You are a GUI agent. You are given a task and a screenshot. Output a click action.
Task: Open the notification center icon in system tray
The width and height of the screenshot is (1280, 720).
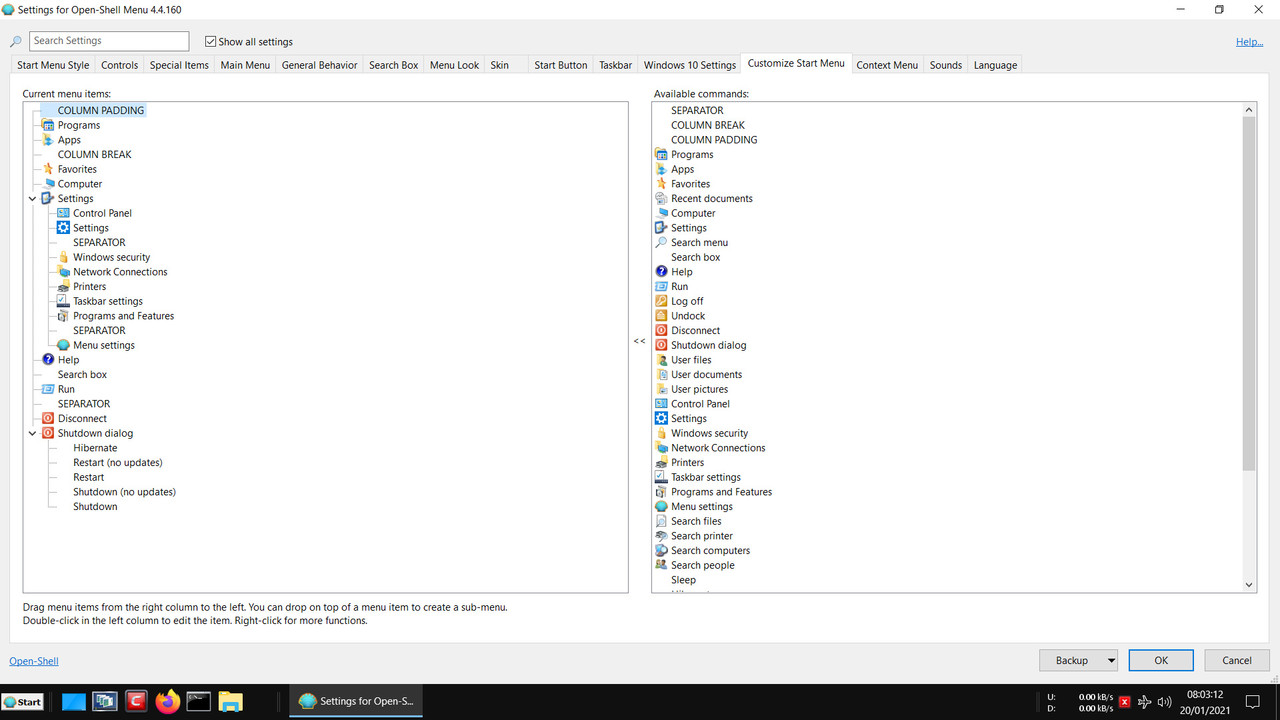[x=1252, y=702]
